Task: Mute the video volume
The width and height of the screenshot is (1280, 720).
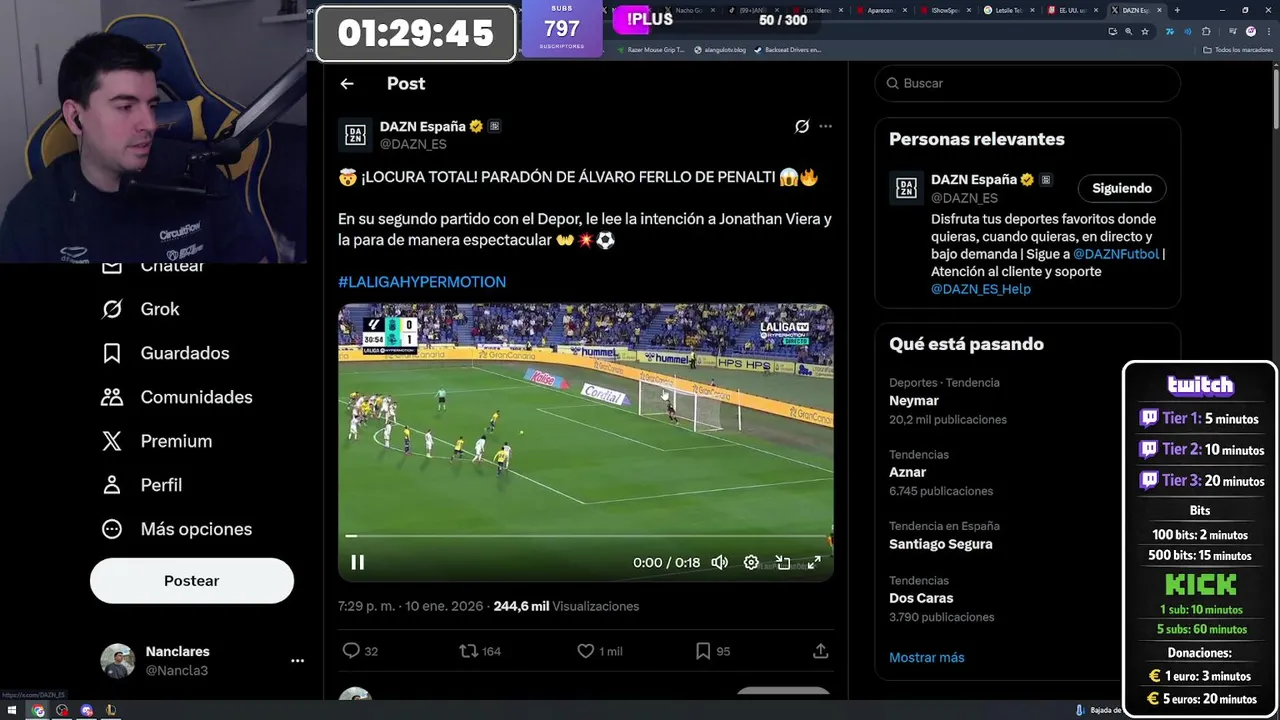Action: [719, 562]
